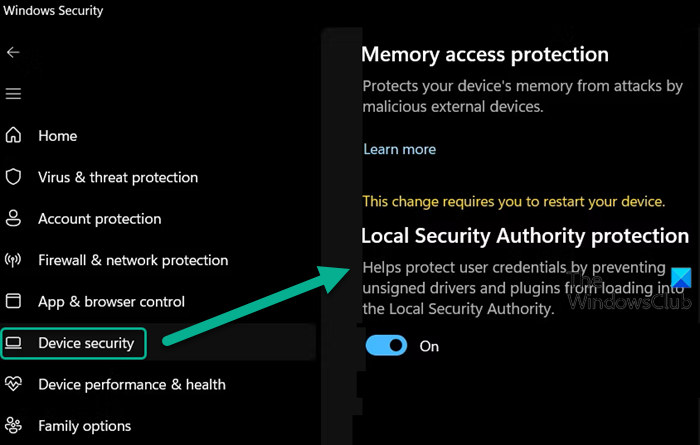Open Firewall & network protection page
700x445 pixels.
(x=133, y=260)
